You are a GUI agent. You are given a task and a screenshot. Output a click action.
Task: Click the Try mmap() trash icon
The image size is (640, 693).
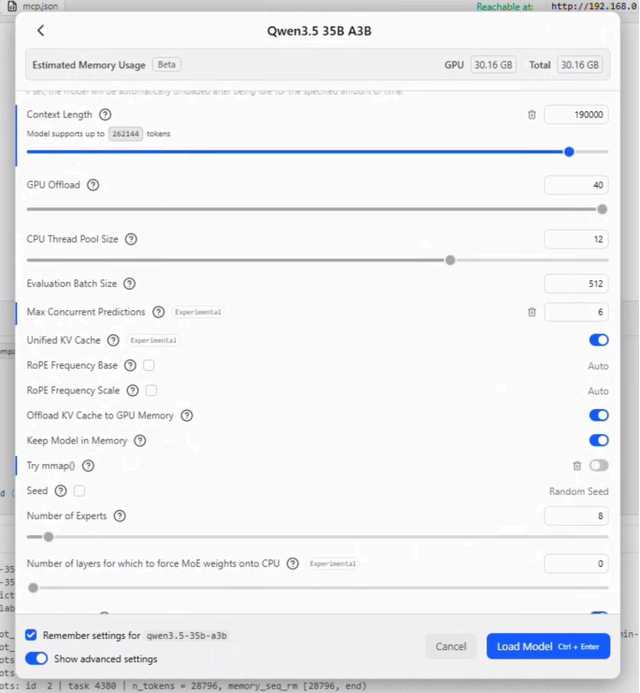577,466
